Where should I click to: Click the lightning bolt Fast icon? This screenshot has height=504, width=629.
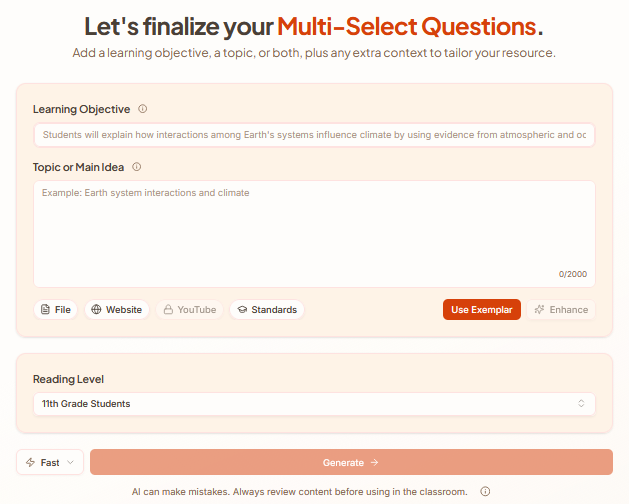[x=31, y=463]
